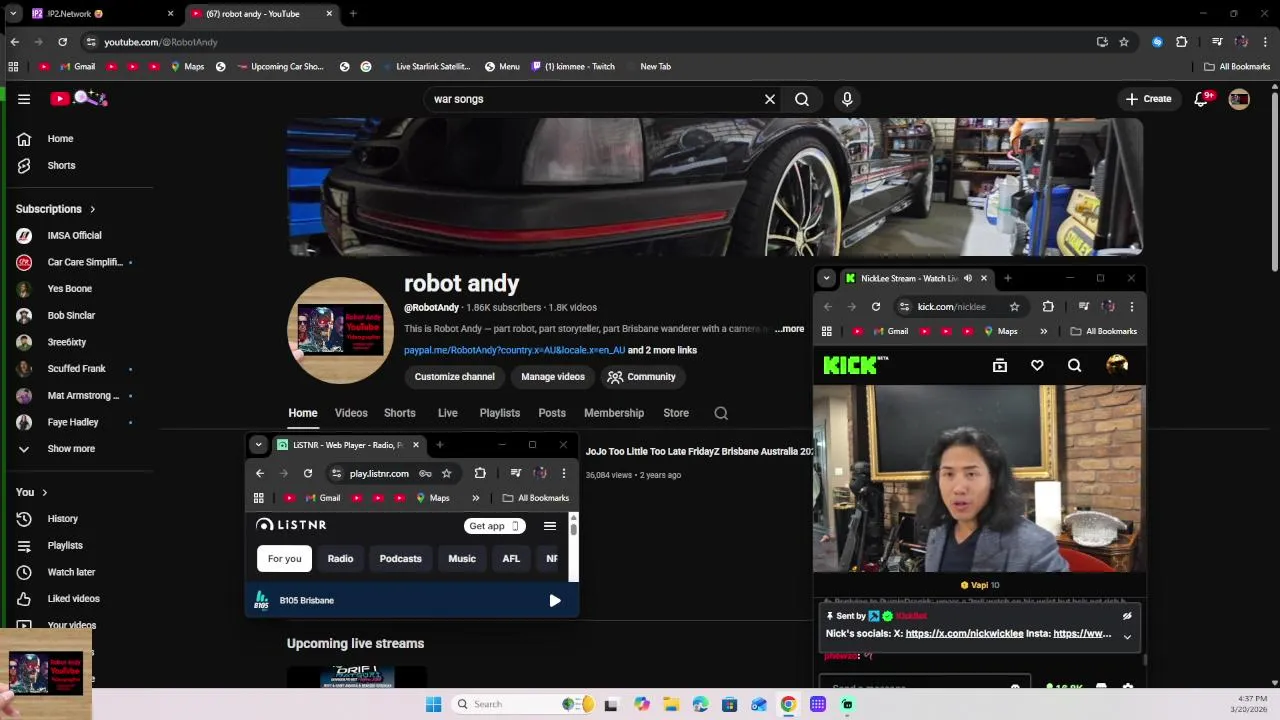Play B105 Brisbane in LiSTNR
The width and height of the screenshot is (1280, 720).
tap(555, 601)
